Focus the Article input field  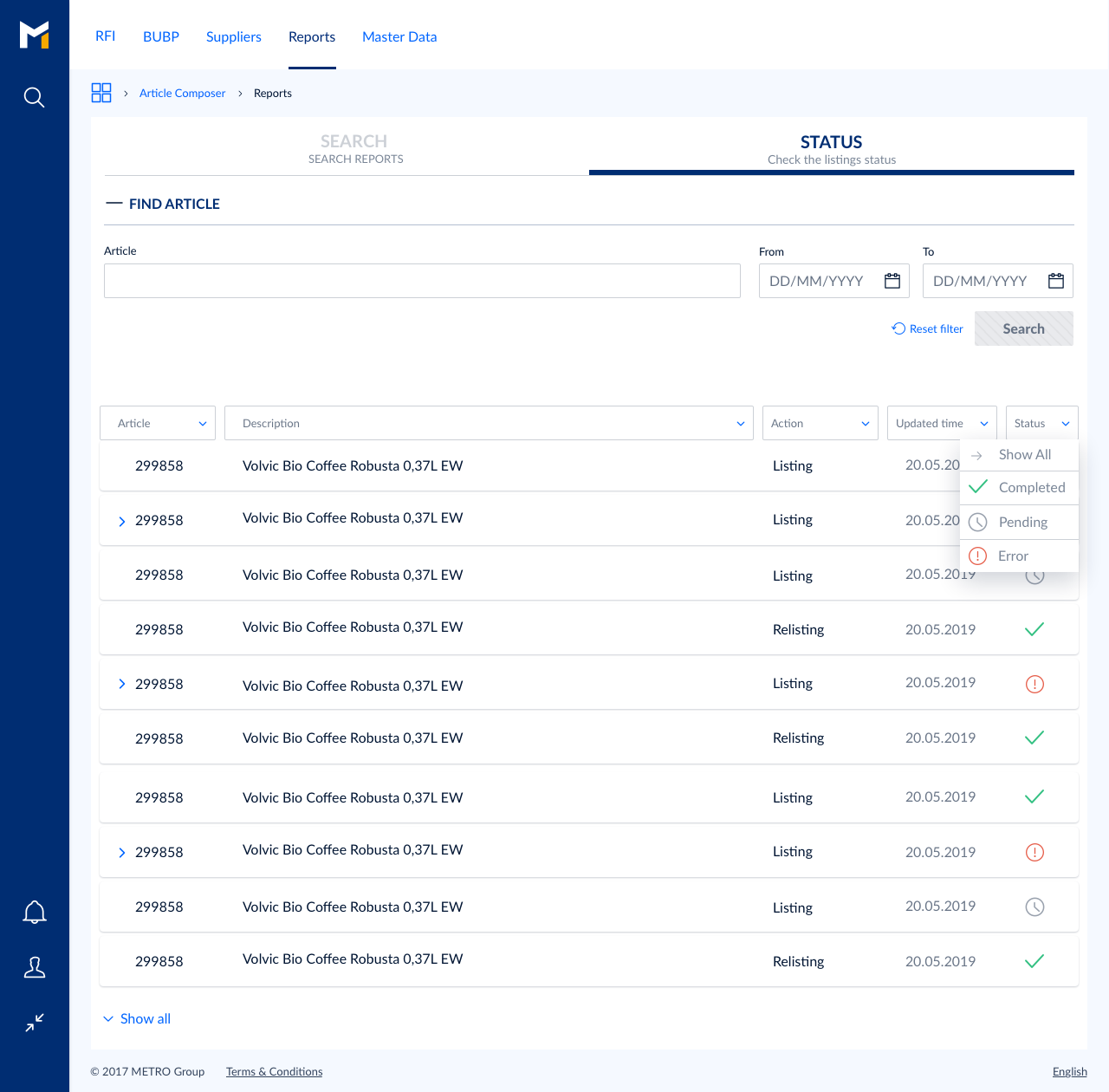tap(422, 281)
